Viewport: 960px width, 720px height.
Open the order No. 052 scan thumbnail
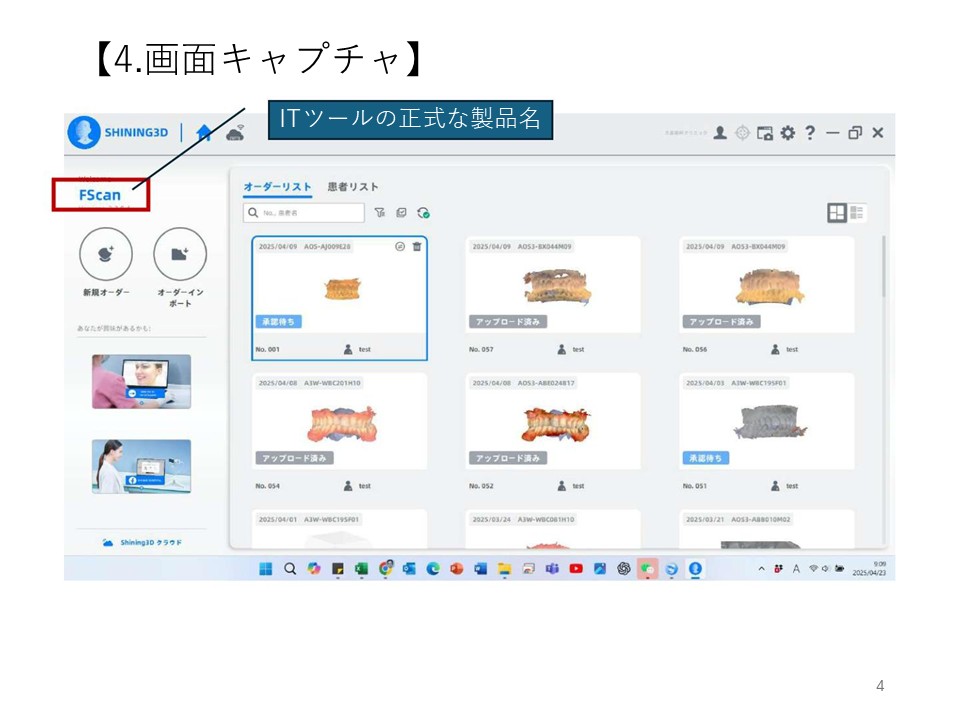click(552, 423)
